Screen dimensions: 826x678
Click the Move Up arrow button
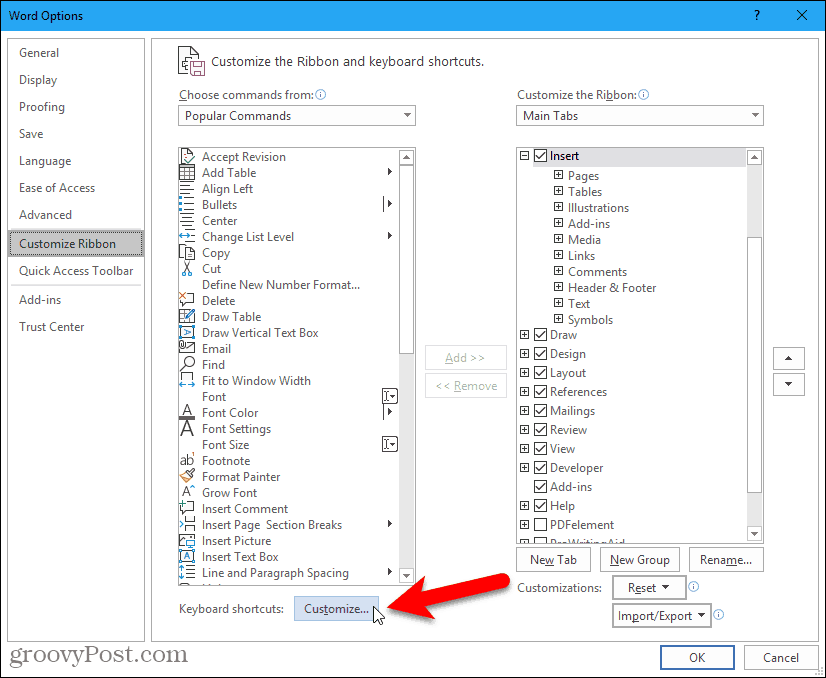click(789, 358)
